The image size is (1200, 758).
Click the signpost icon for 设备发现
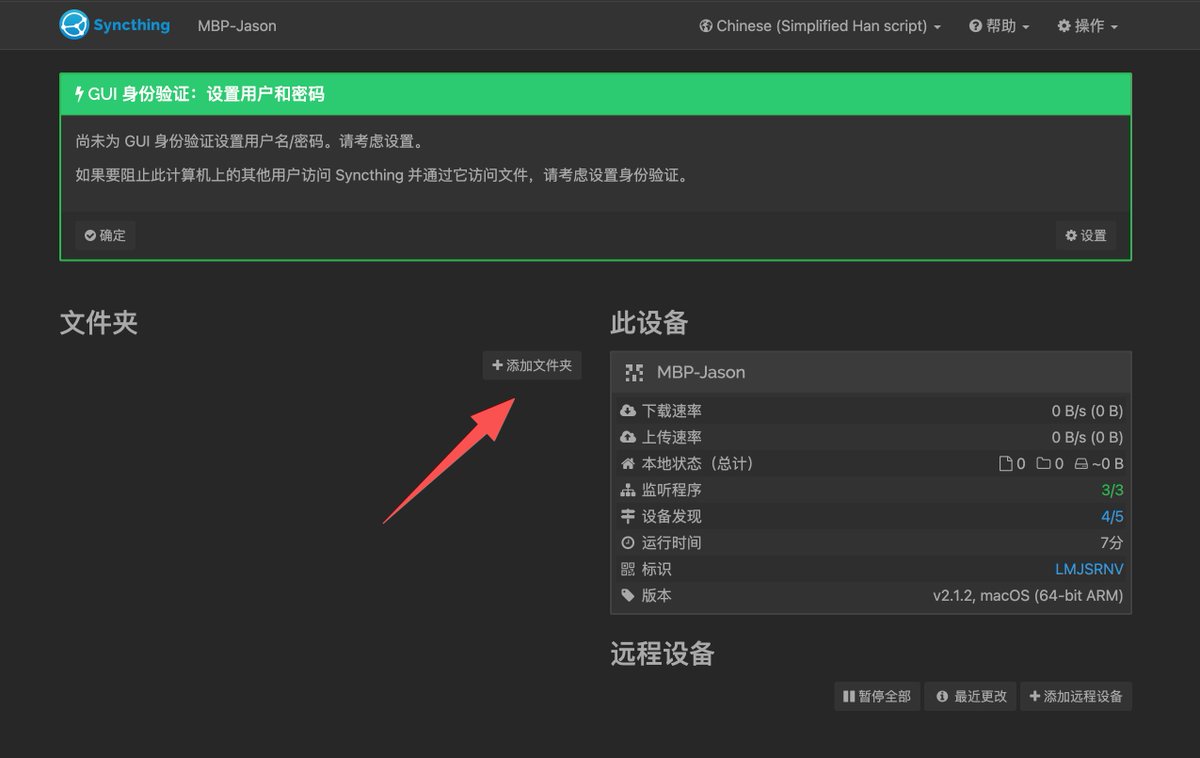pos(628,516)
